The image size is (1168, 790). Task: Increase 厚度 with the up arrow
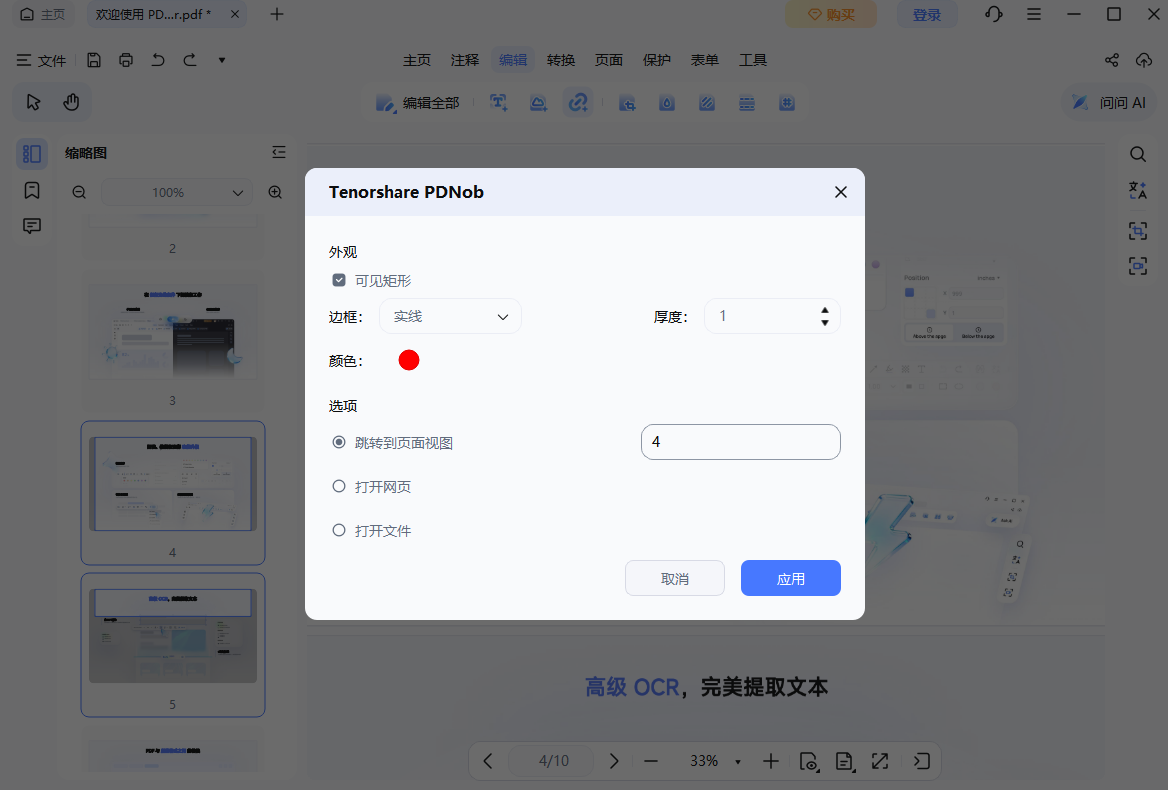click(825, 310)
